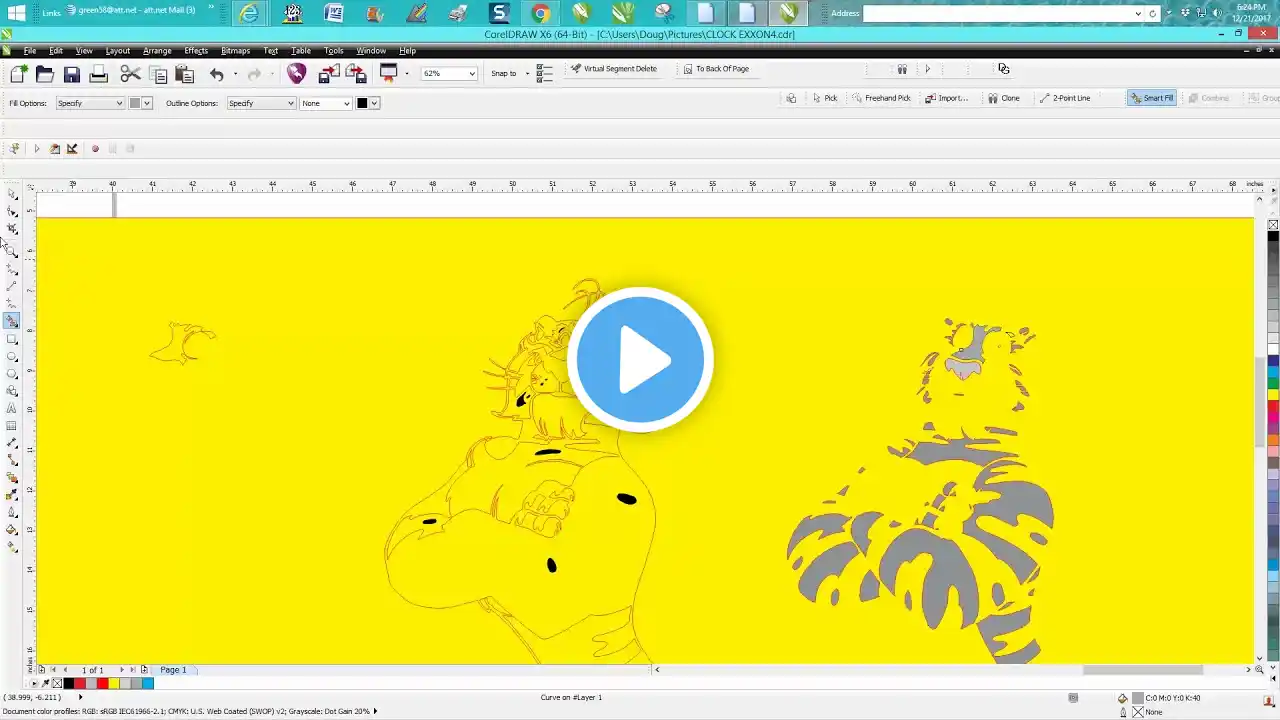Expand the Undo history dropdown arrow
This screenshot has height=720, width=1280.
tap(235, 74)
